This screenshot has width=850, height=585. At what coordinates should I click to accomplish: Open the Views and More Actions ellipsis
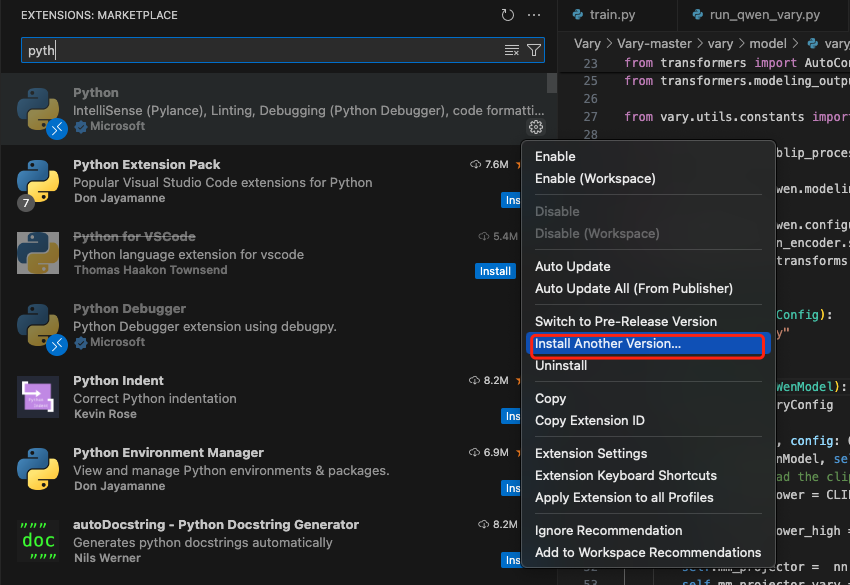pyautogui.click(x=534, y=16)
